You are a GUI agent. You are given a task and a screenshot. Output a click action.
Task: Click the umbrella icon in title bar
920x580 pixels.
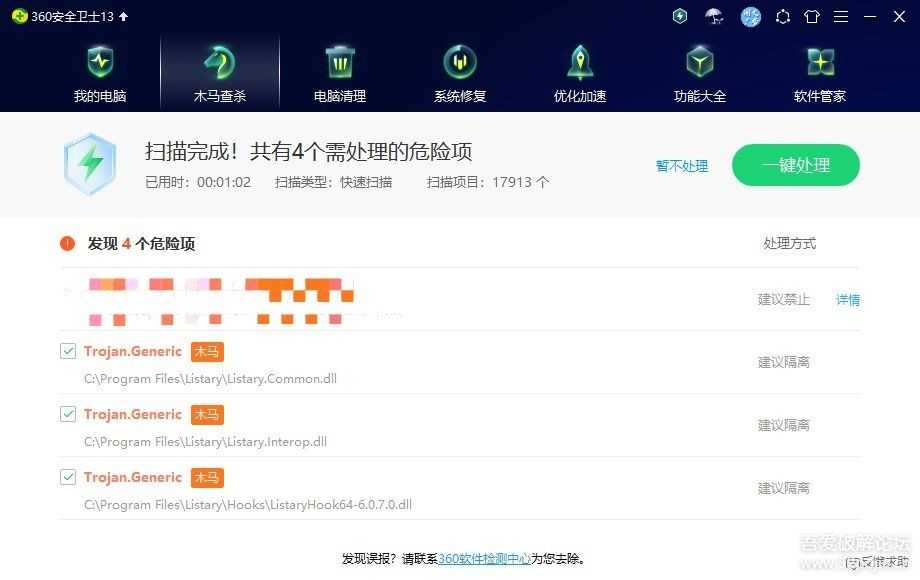click(x=714, y=17)
